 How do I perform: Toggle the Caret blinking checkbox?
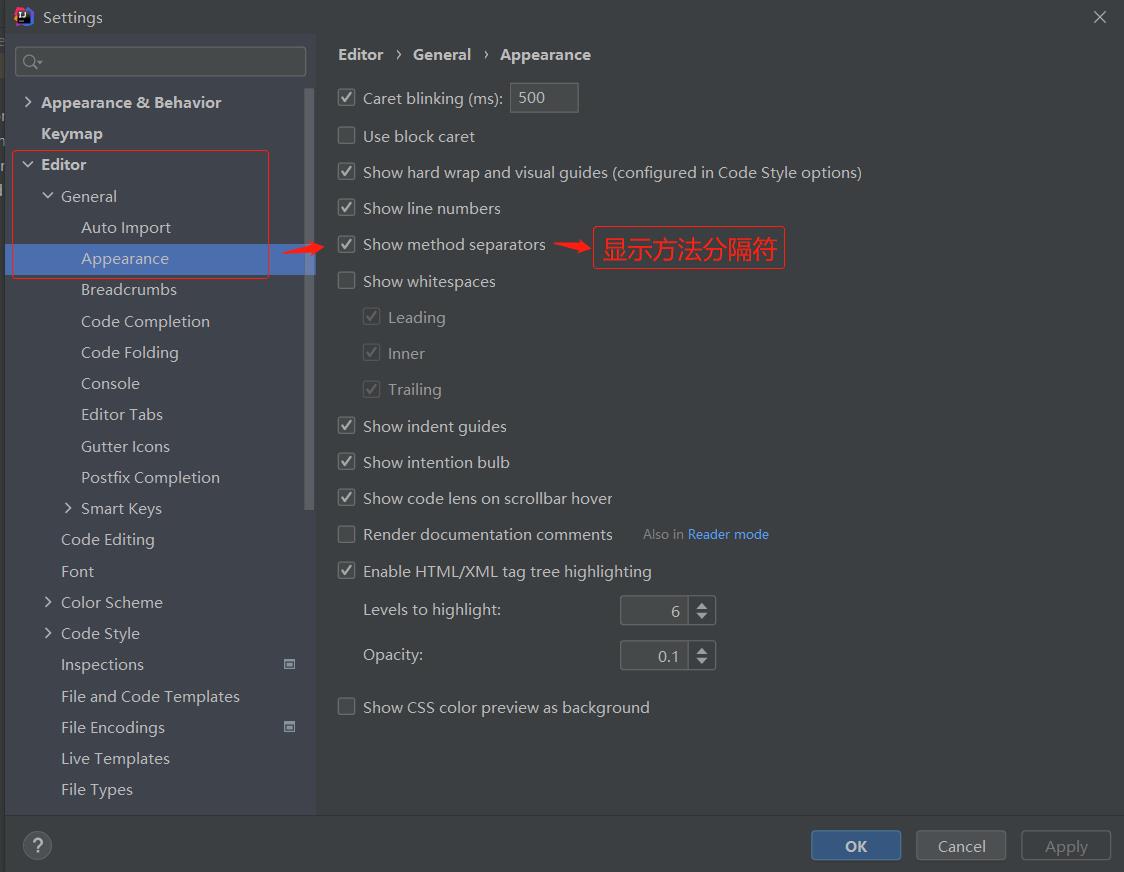[346, 98]
